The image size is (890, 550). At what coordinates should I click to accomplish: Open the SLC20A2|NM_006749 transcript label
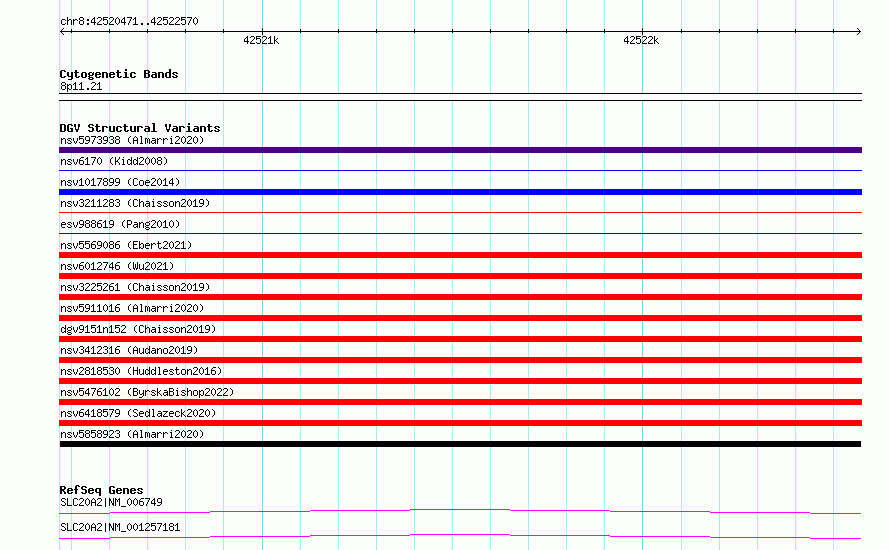(x=111, y=502)
